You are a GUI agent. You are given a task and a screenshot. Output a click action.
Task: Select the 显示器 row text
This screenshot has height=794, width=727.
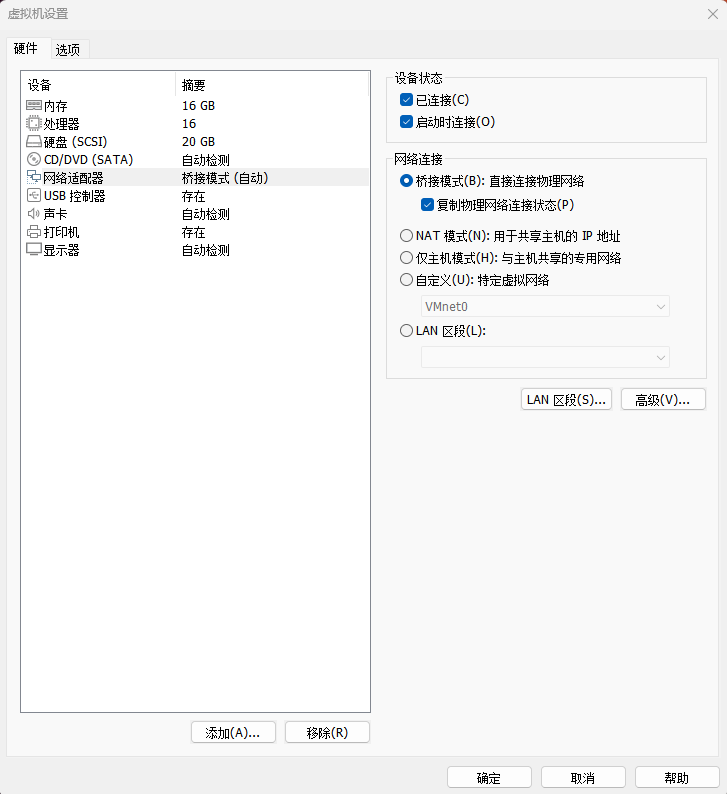(x=62, y=250)
